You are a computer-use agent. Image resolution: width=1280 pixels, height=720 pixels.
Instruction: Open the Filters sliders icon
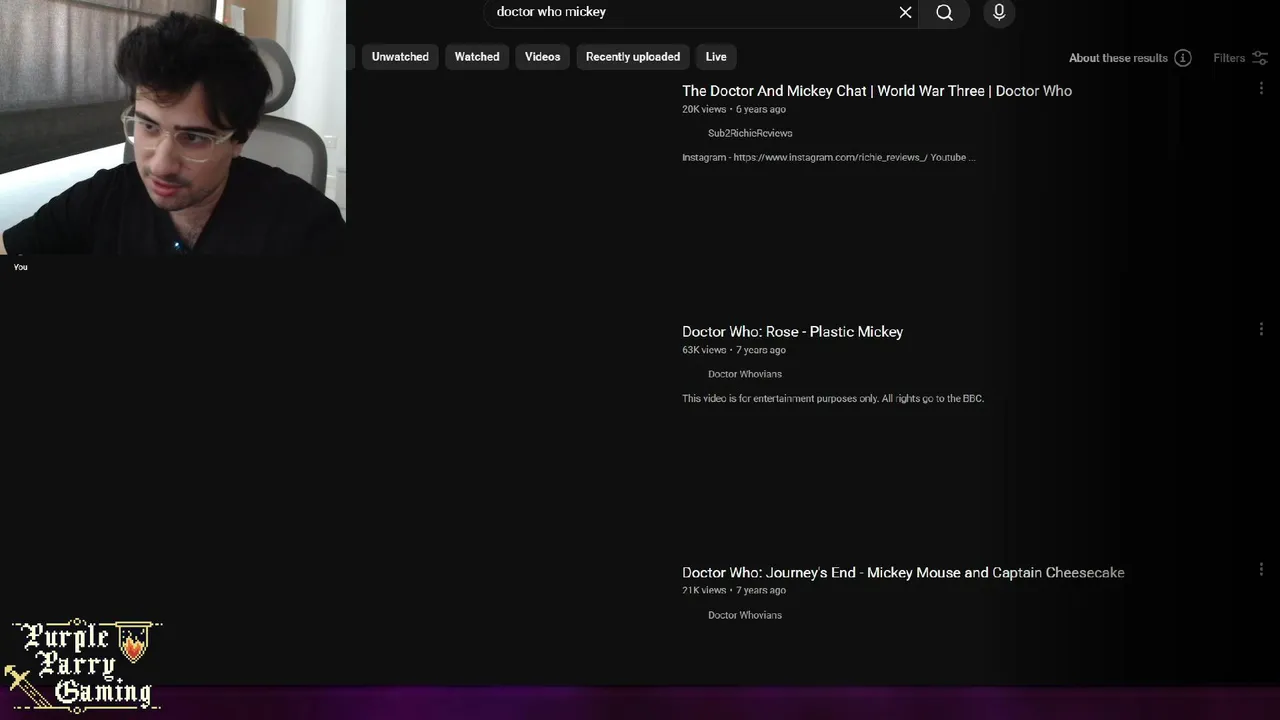point(1261,58)
